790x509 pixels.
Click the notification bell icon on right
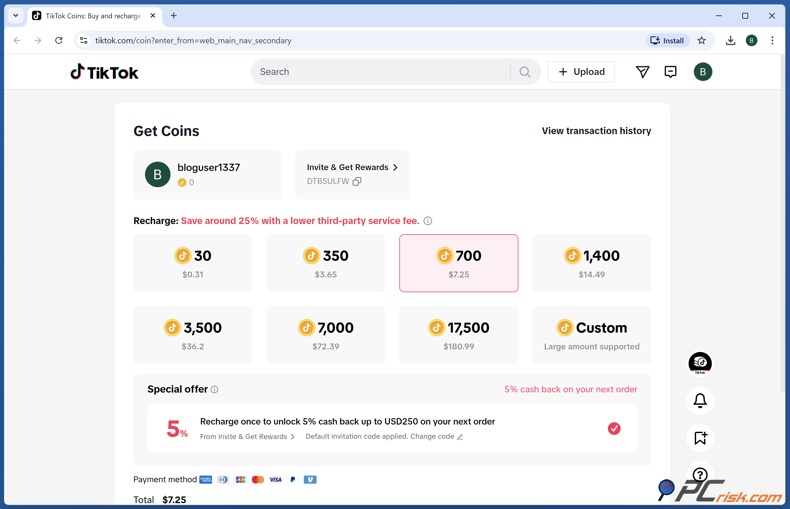coord(700,400)
